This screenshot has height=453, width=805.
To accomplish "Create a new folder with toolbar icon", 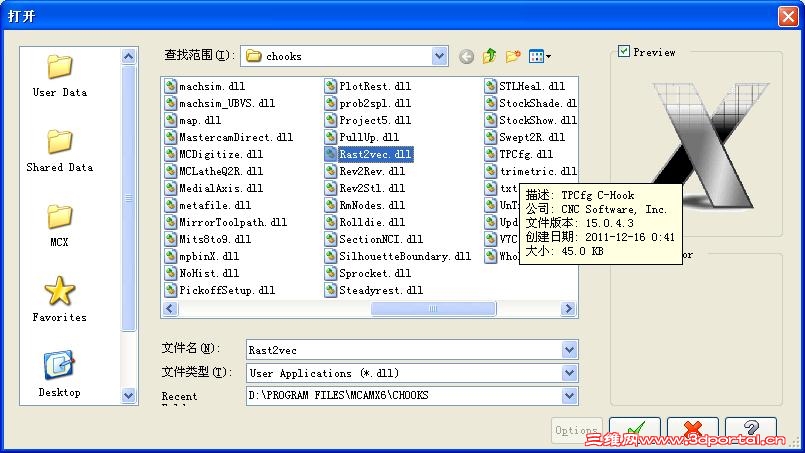I will (x=512, y=56).
